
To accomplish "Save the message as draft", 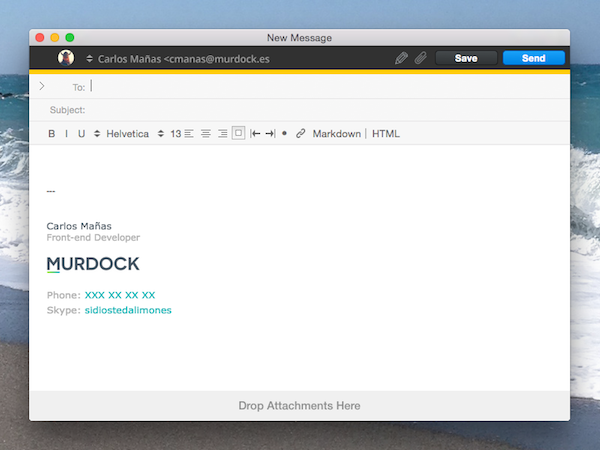I will coord(466,58).
